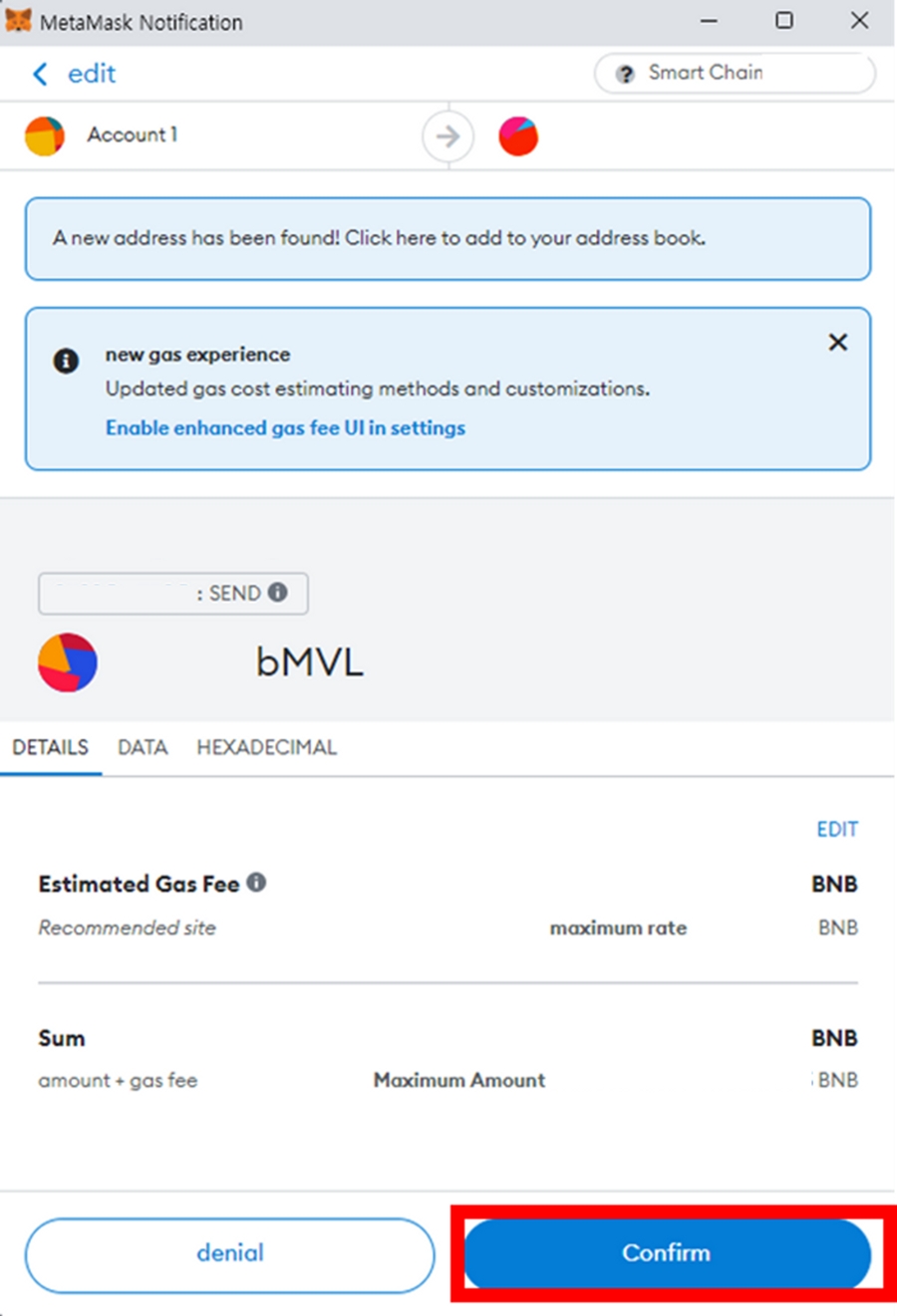Viewport: 897px width, 1316px height.
Task: Click the MetaMask fox icon in title bar
Action: tap(18, 21)
